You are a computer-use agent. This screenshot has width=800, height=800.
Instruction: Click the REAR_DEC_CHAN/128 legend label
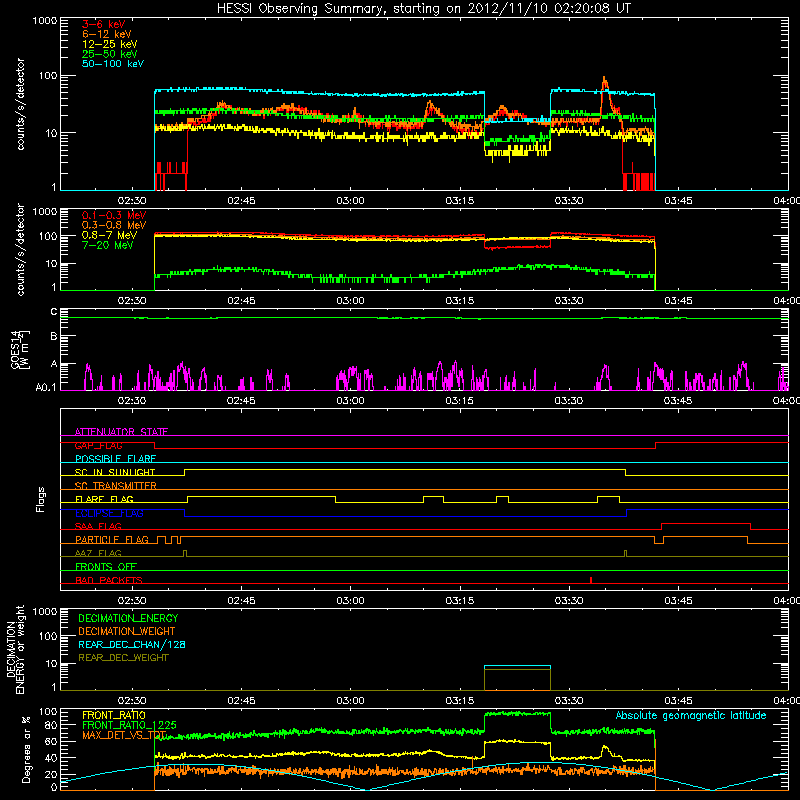point(132,644)
